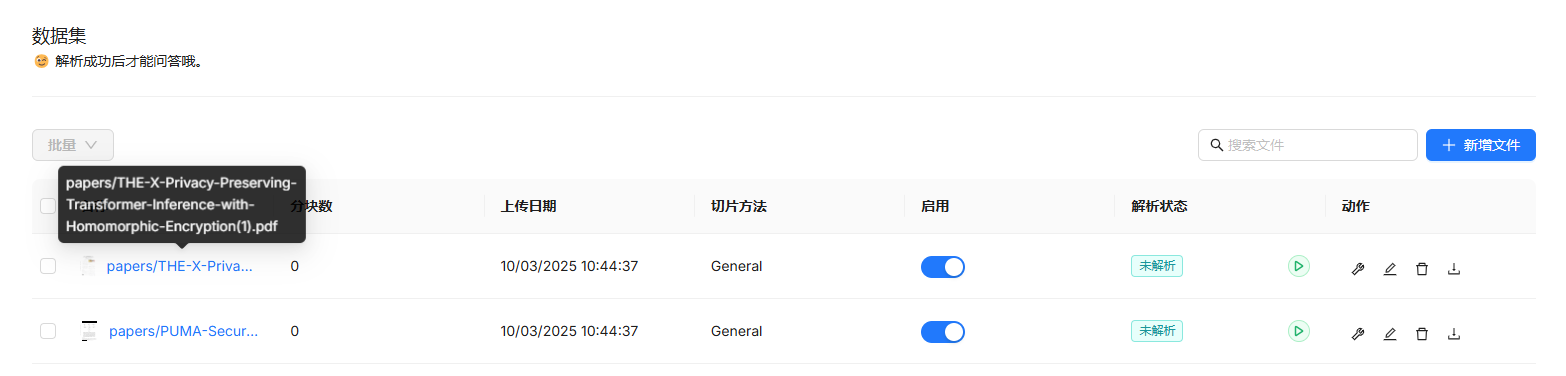Image resolution: width=1566 pixels, height=376 pixels.
Task: Open the papers/PUMA-Secur... file link
Action: [x=183, y=331]
